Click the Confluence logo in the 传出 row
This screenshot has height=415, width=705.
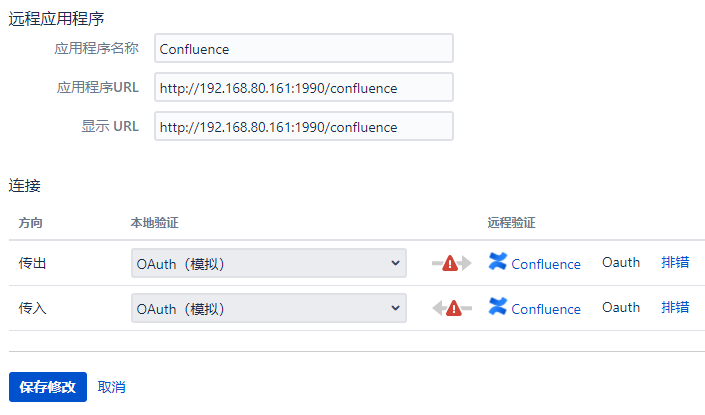coord(498,262)
